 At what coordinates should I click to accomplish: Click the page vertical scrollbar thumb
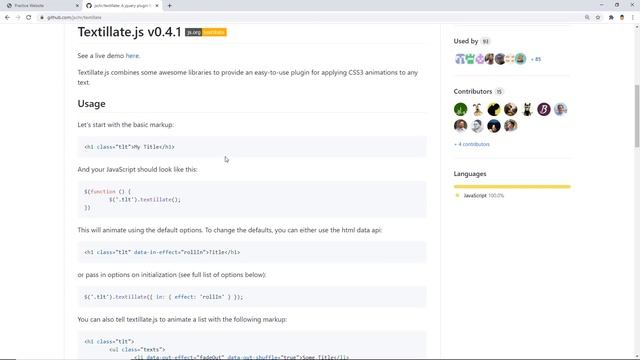(x=637, y=116)
